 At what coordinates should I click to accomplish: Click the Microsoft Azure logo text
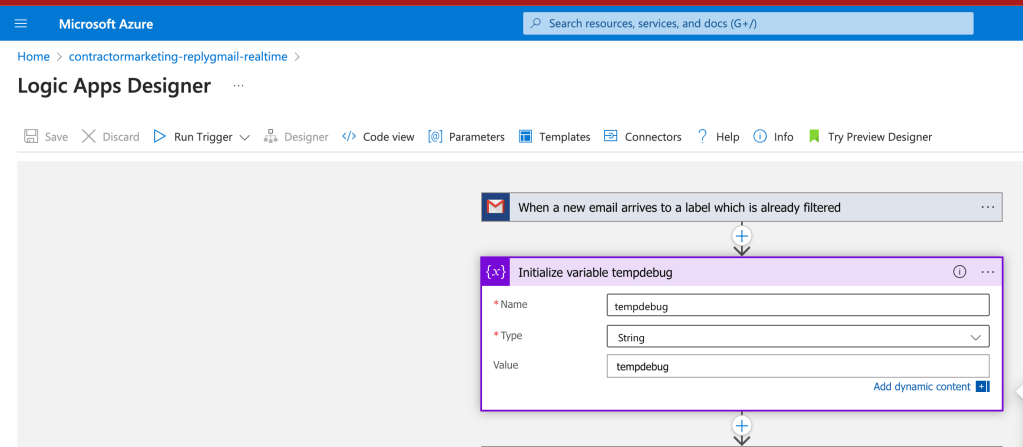(x=106, y=24)
